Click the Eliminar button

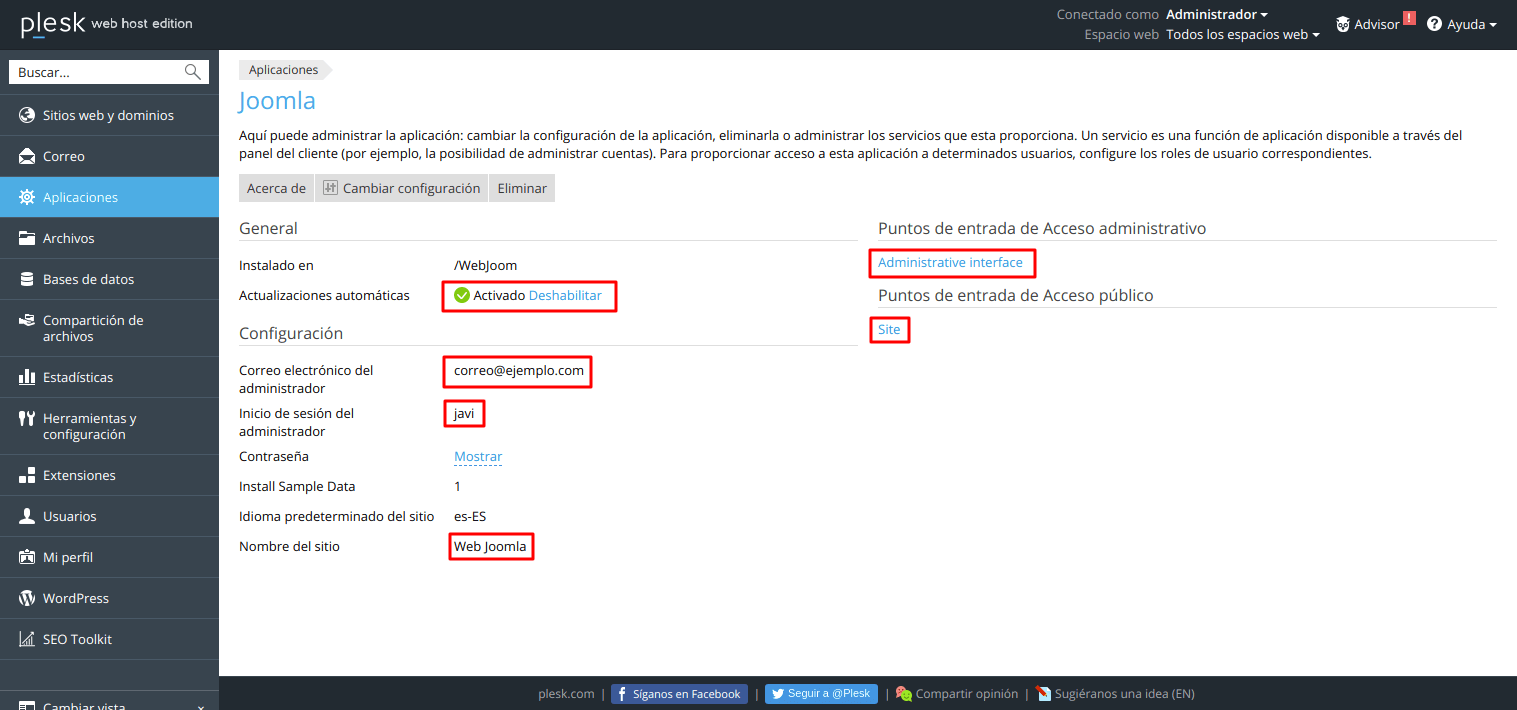[521, 187]
